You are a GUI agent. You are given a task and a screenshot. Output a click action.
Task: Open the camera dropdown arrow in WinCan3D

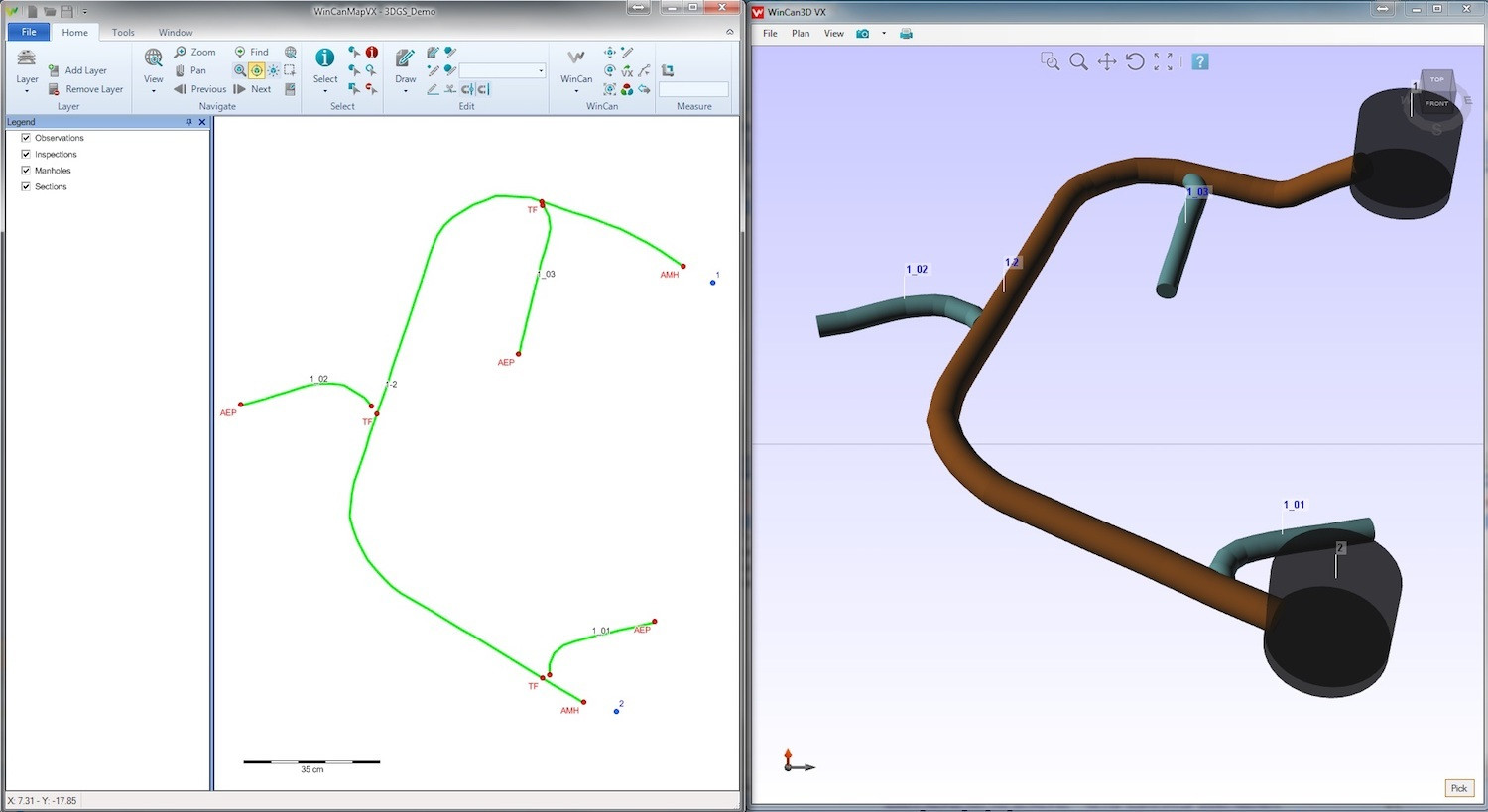[x=884, y=34]
